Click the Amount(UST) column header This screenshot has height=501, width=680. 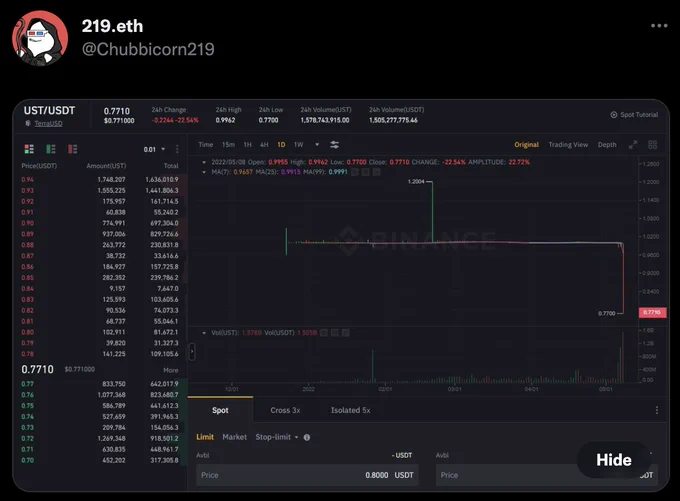(106, 166)
